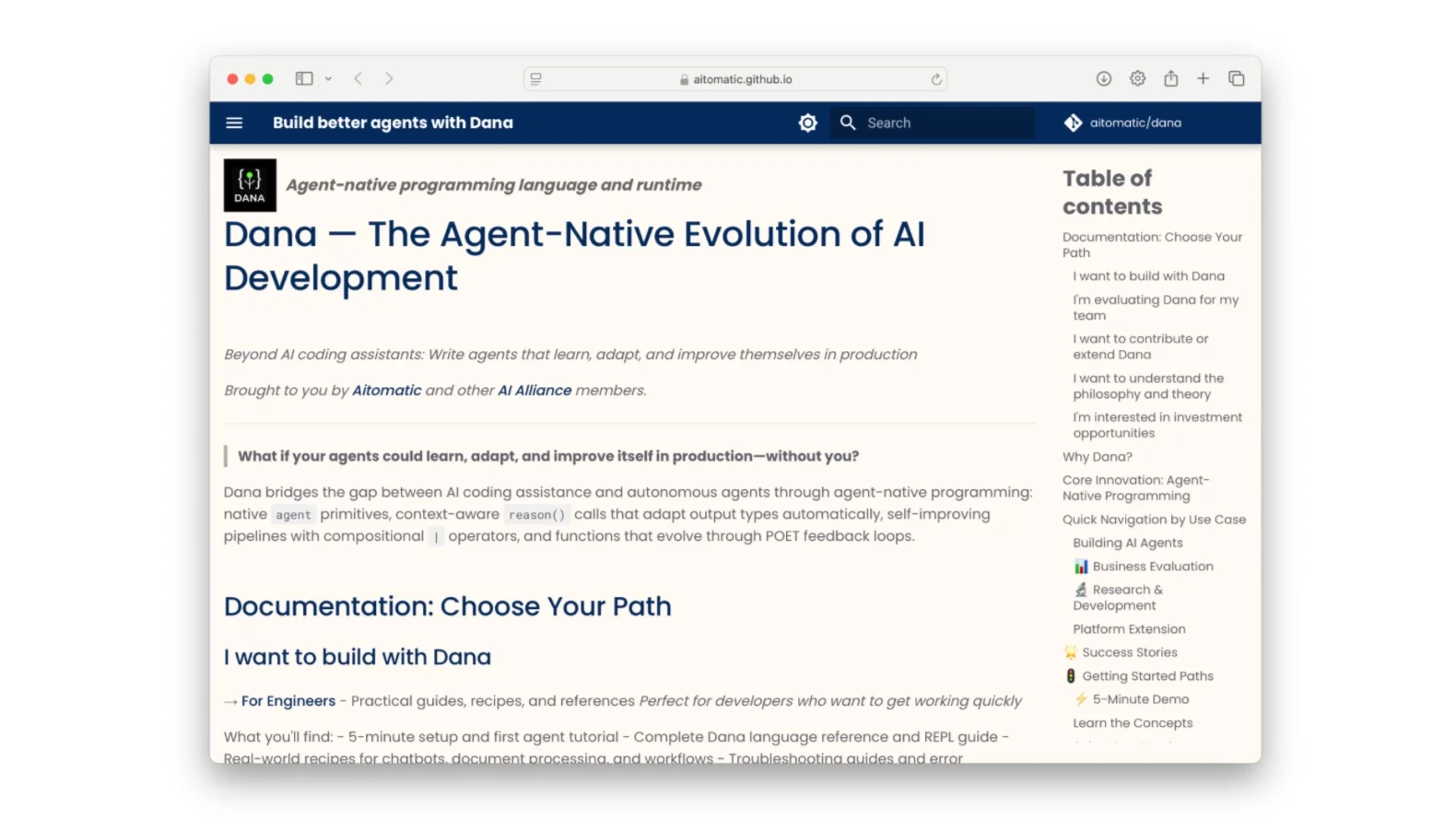
Task: Select "Learn the Concepts" contents entry
Action: pyautogui.click(x=1133, y=723)
